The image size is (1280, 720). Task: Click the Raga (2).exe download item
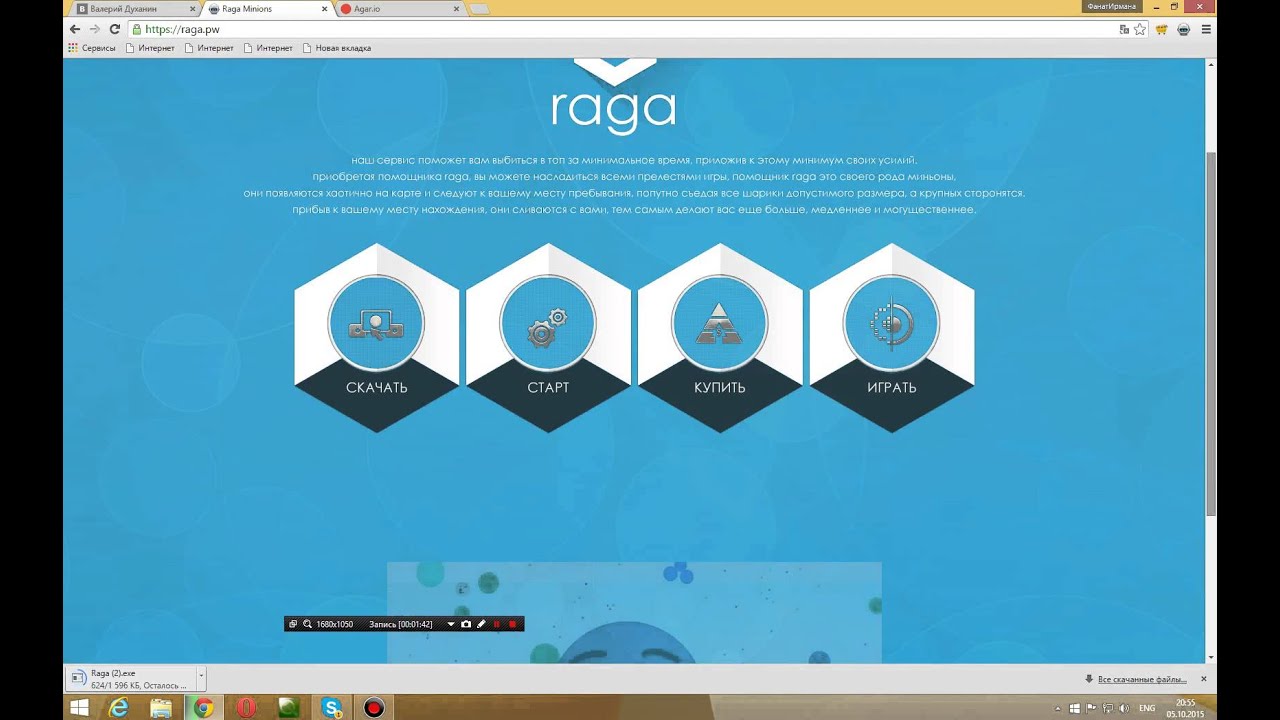[x=132, y=678]
